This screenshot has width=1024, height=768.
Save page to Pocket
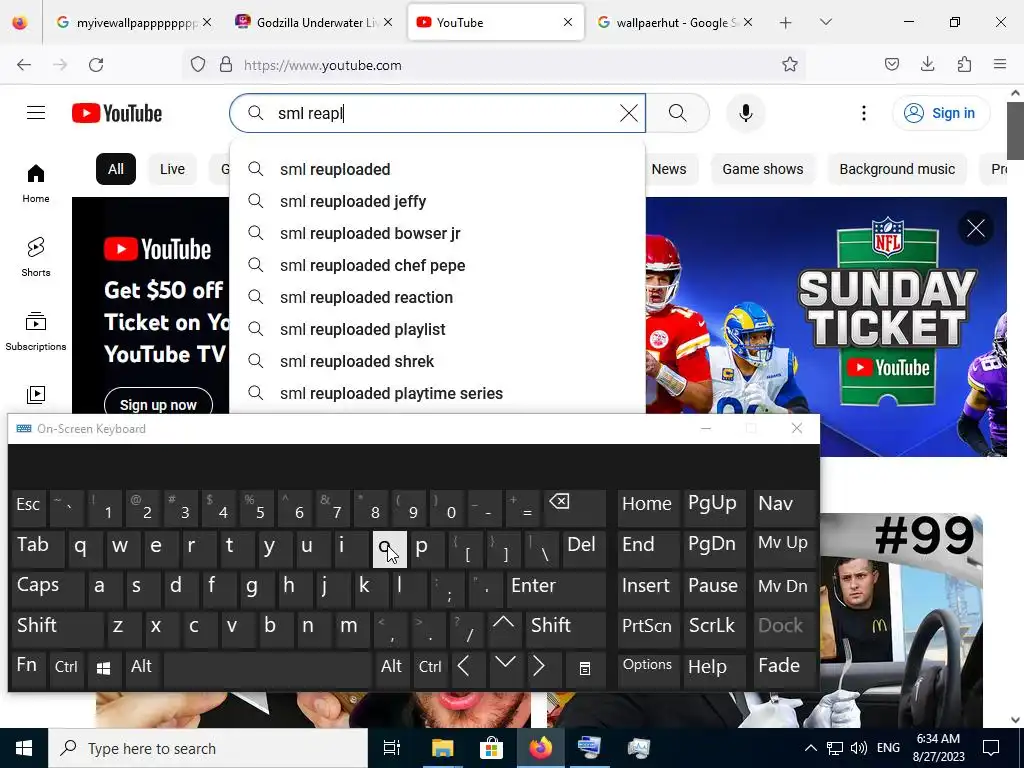point(891,64)
